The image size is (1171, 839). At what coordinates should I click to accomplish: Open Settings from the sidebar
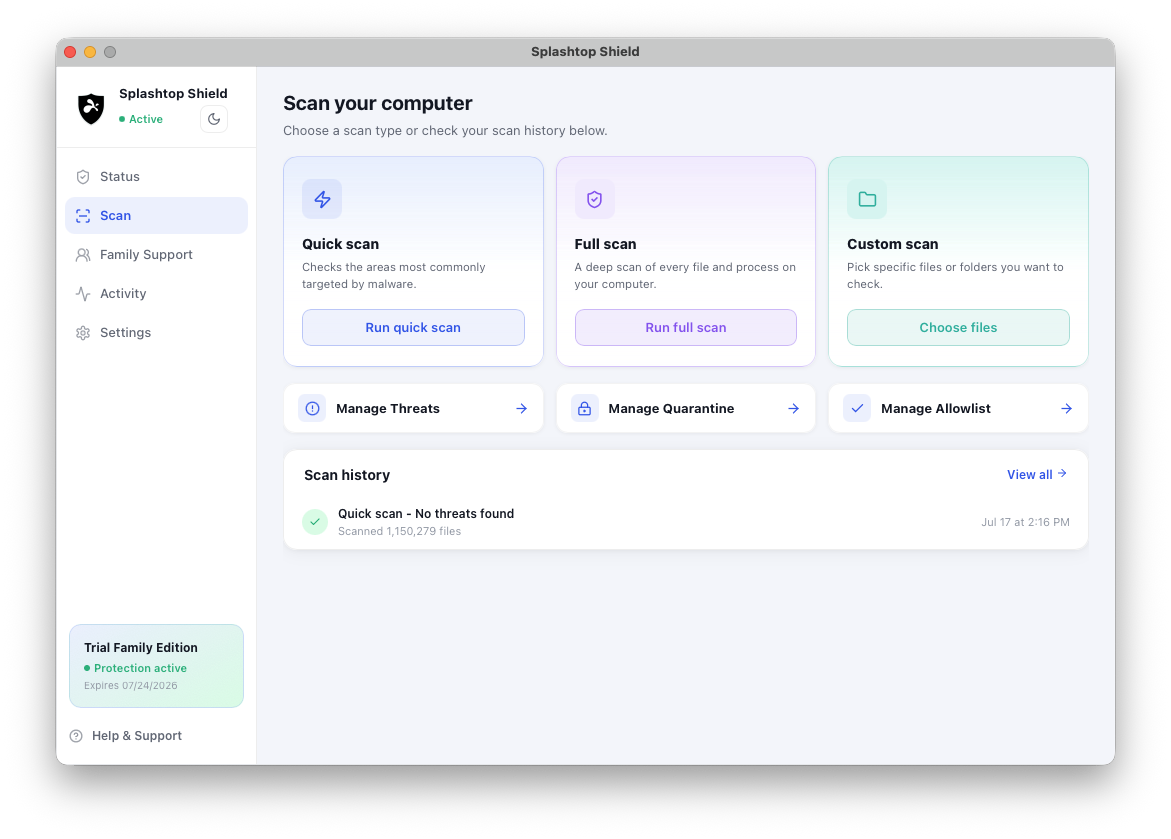click(156, 332)
